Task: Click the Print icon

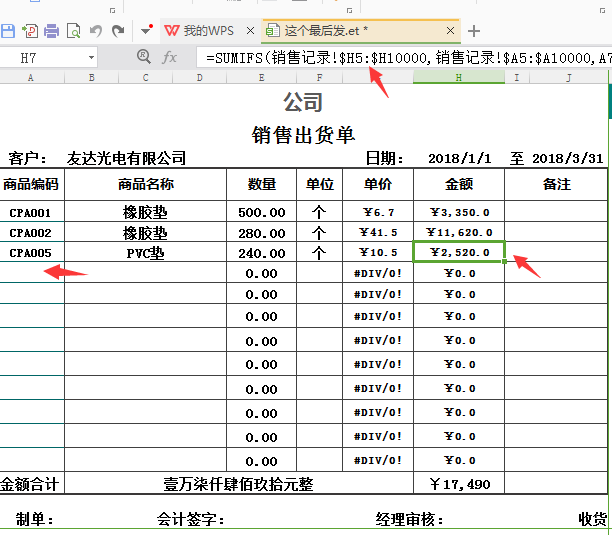Action: coord(51,30)
